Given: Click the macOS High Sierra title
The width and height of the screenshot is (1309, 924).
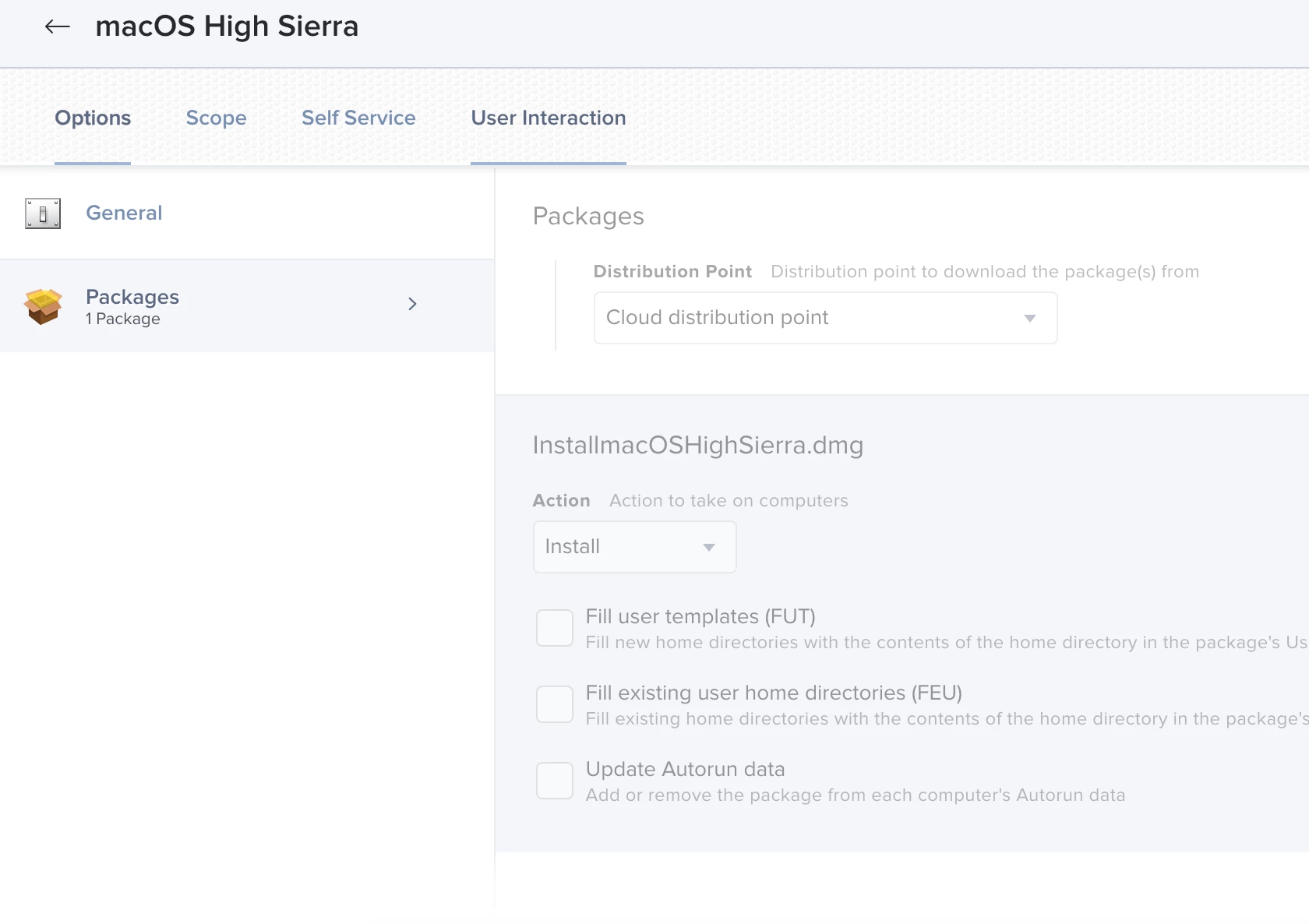Looking at the screenshot, I should click(x=227, y=26).
